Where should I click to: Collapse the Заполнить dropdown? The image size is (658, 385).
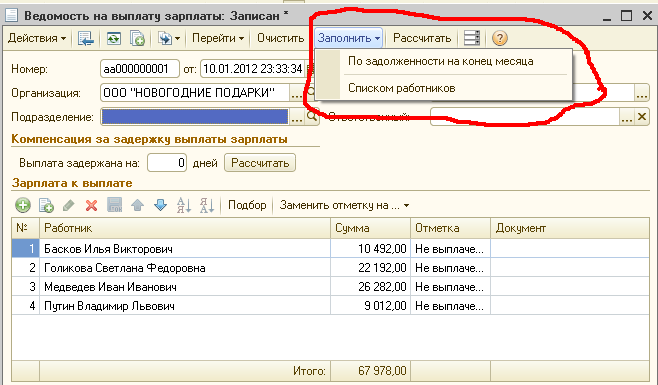(x=348, y=38)
